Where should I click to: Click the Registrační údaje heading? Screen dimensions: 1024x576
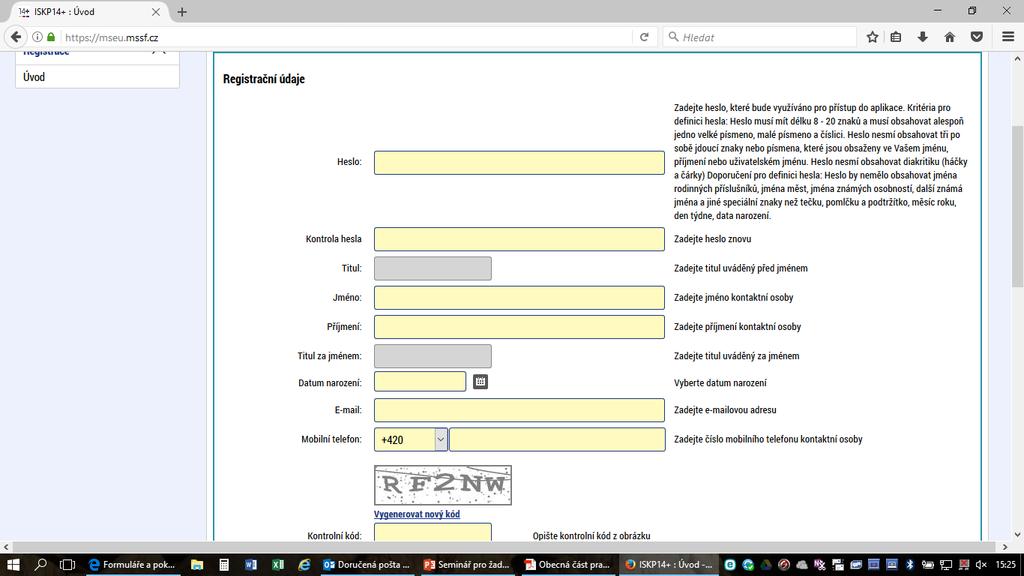[264, 79]
